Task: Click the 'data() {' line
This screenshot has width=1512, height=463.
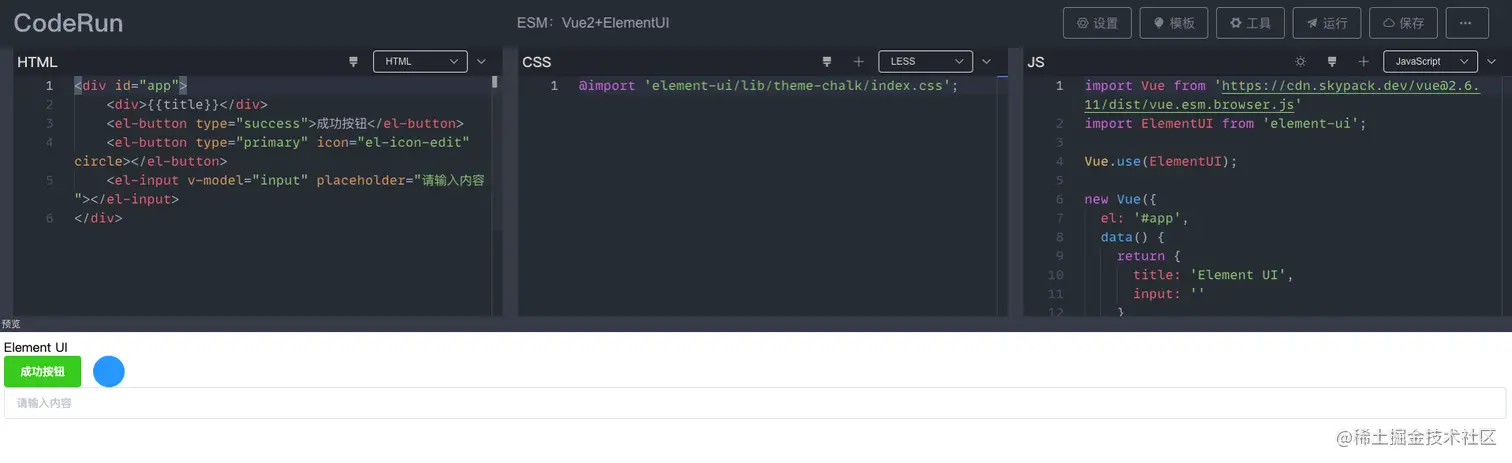Action: point(1133,236)
